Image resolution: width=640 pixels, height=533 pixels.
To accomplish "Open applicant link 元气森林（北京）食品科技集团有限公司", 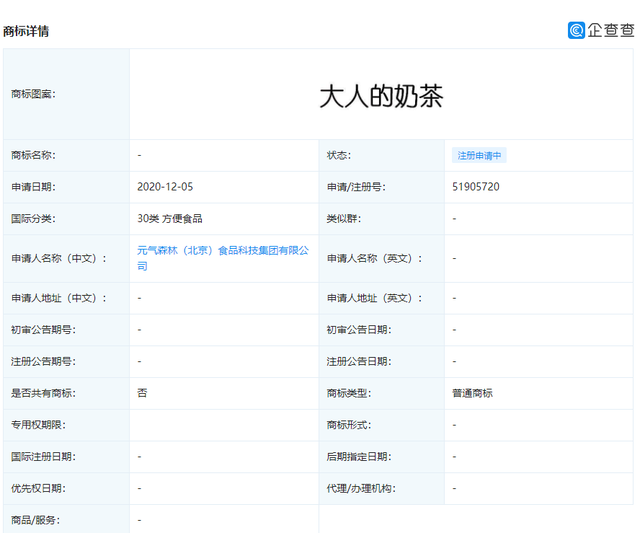I will [x=223, y=258].
